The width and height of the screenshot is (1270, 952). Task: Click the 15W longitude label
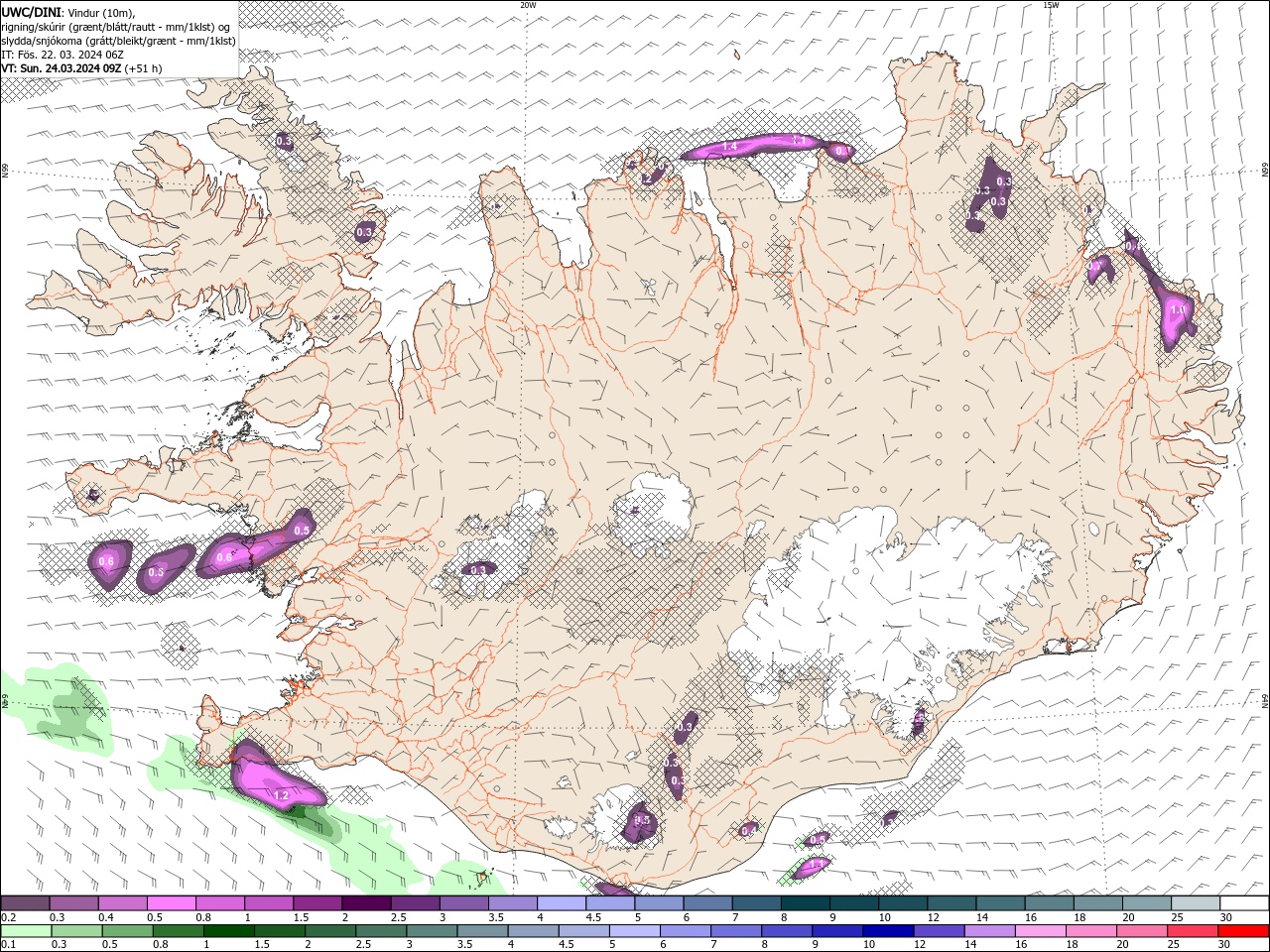click(x=1051, y=5)
